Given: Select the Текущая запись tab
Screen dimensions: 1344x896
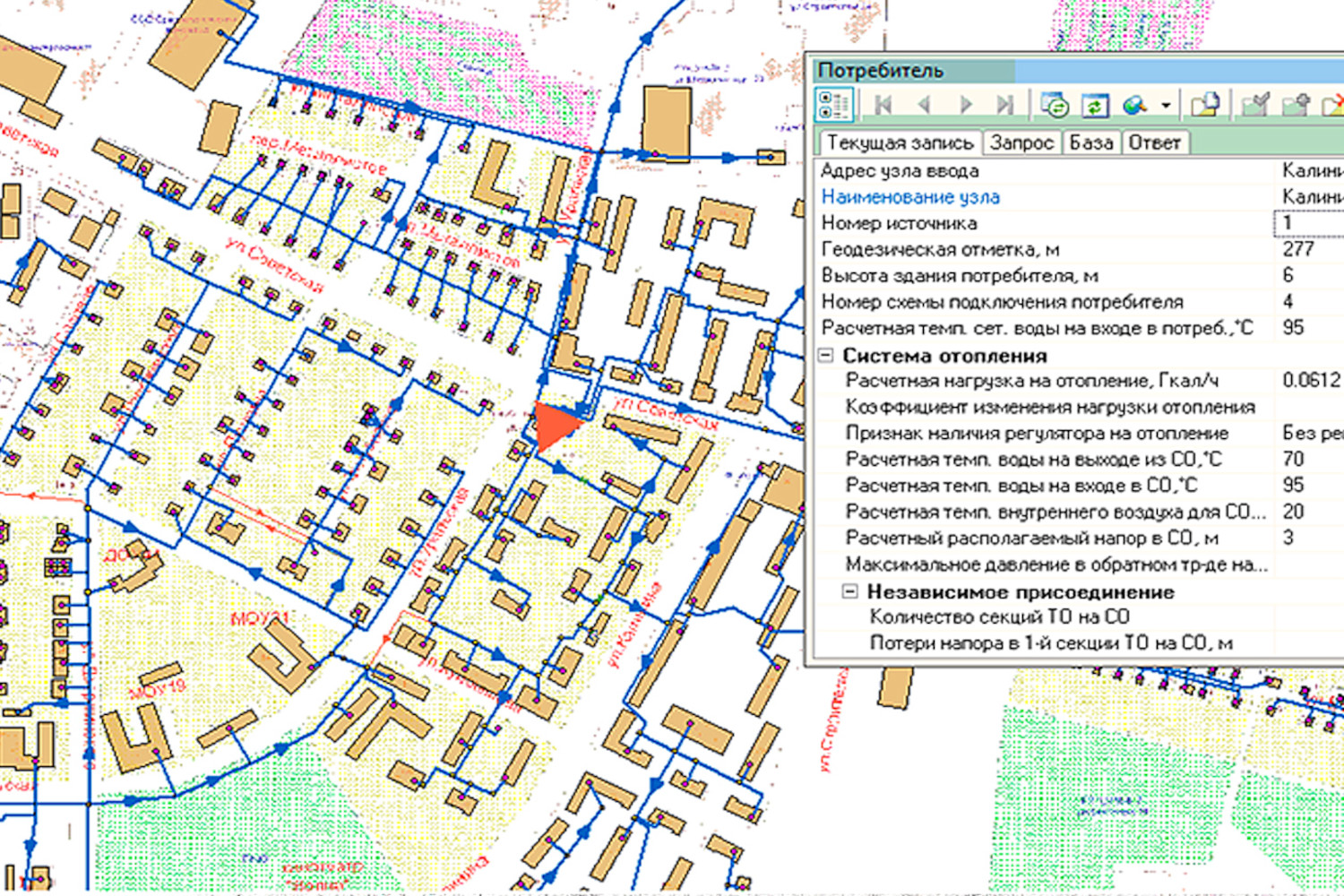Looking at the screenshot, I should click(900, 142).
